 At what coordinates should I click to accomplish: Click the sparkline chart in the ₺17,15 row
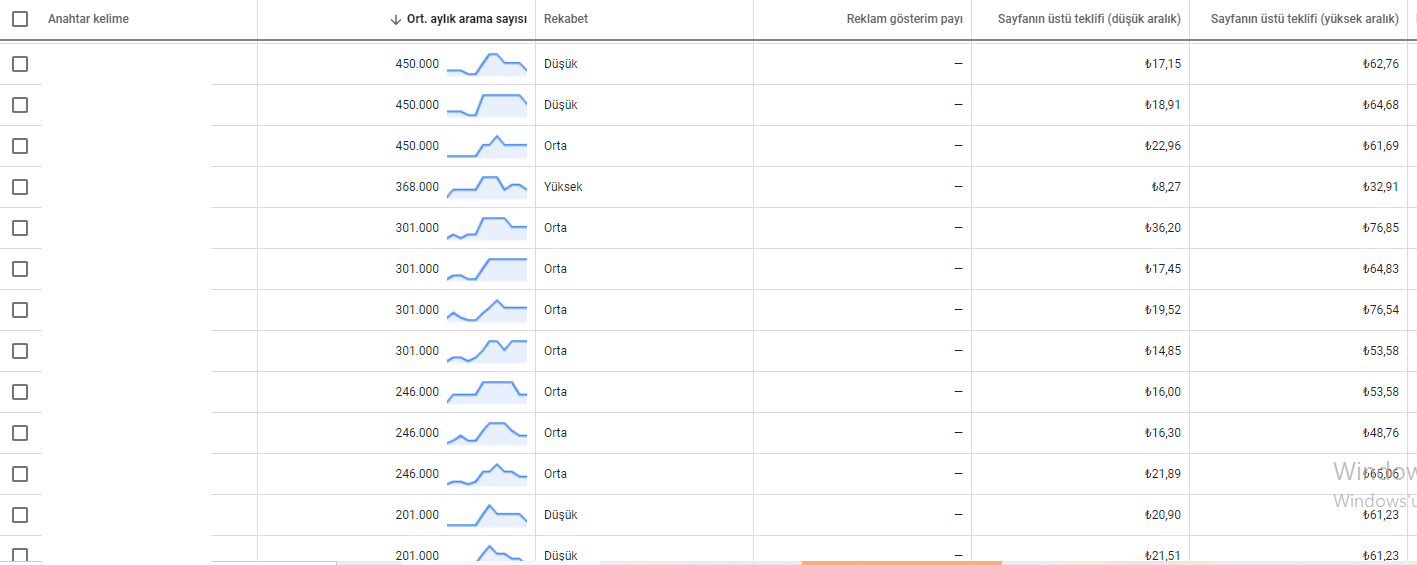(x=487, y=64)
